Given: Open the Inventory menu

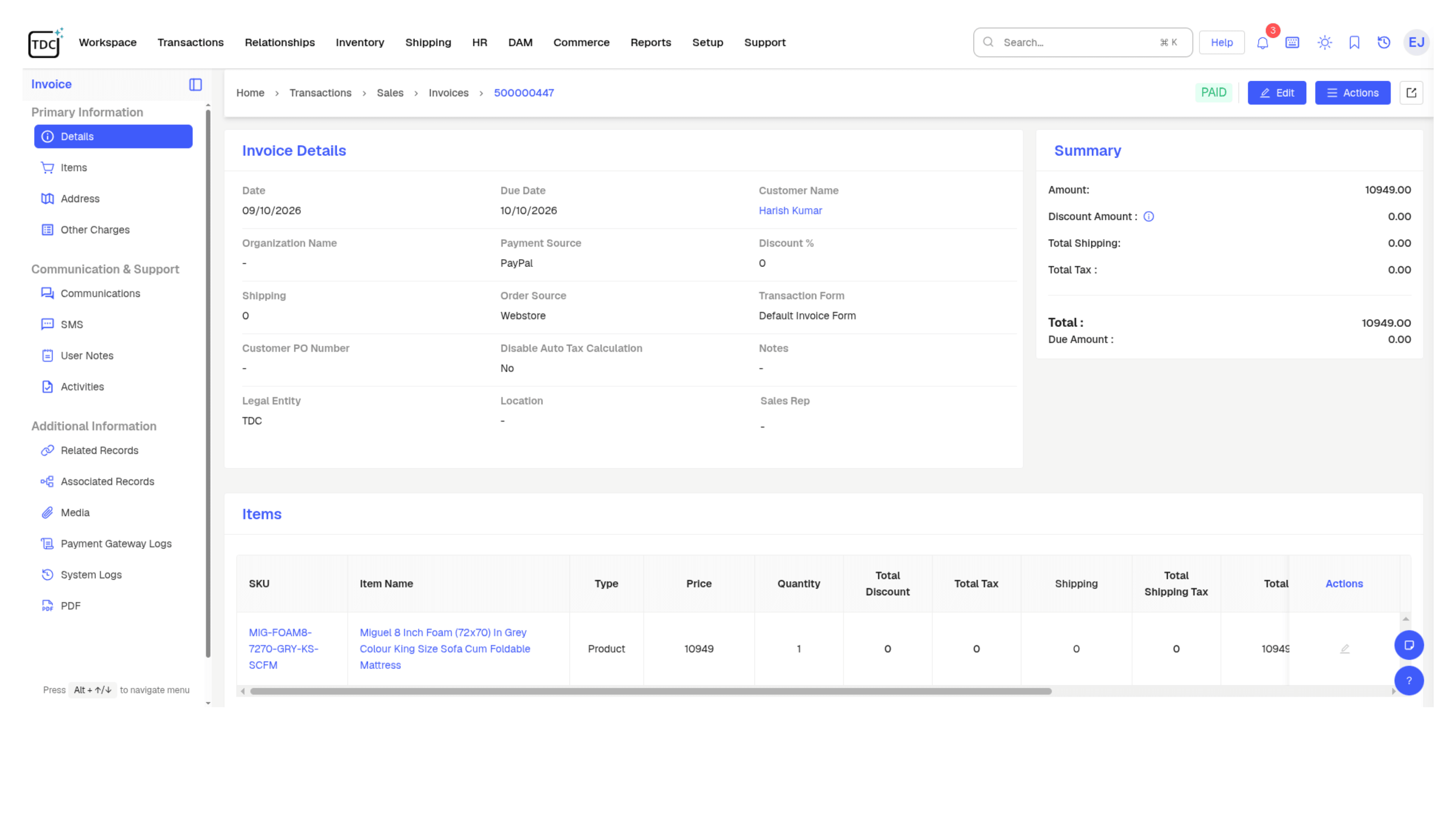Looking at the screenshot, I should (360, 42).
